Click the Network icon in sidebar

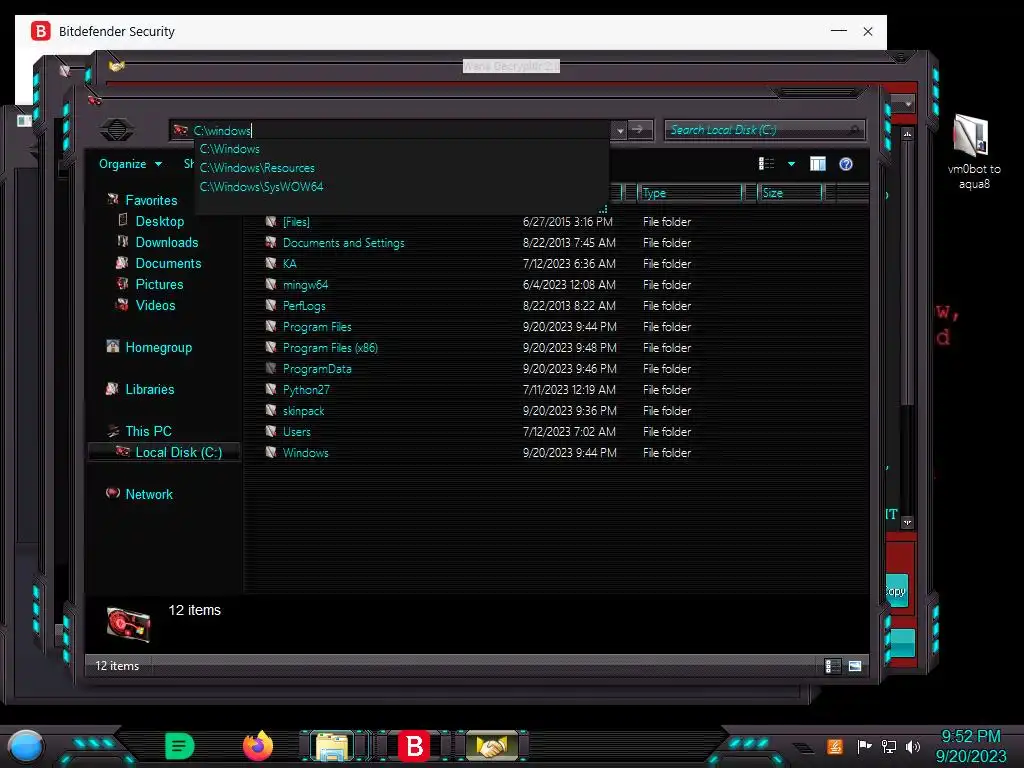113,493
